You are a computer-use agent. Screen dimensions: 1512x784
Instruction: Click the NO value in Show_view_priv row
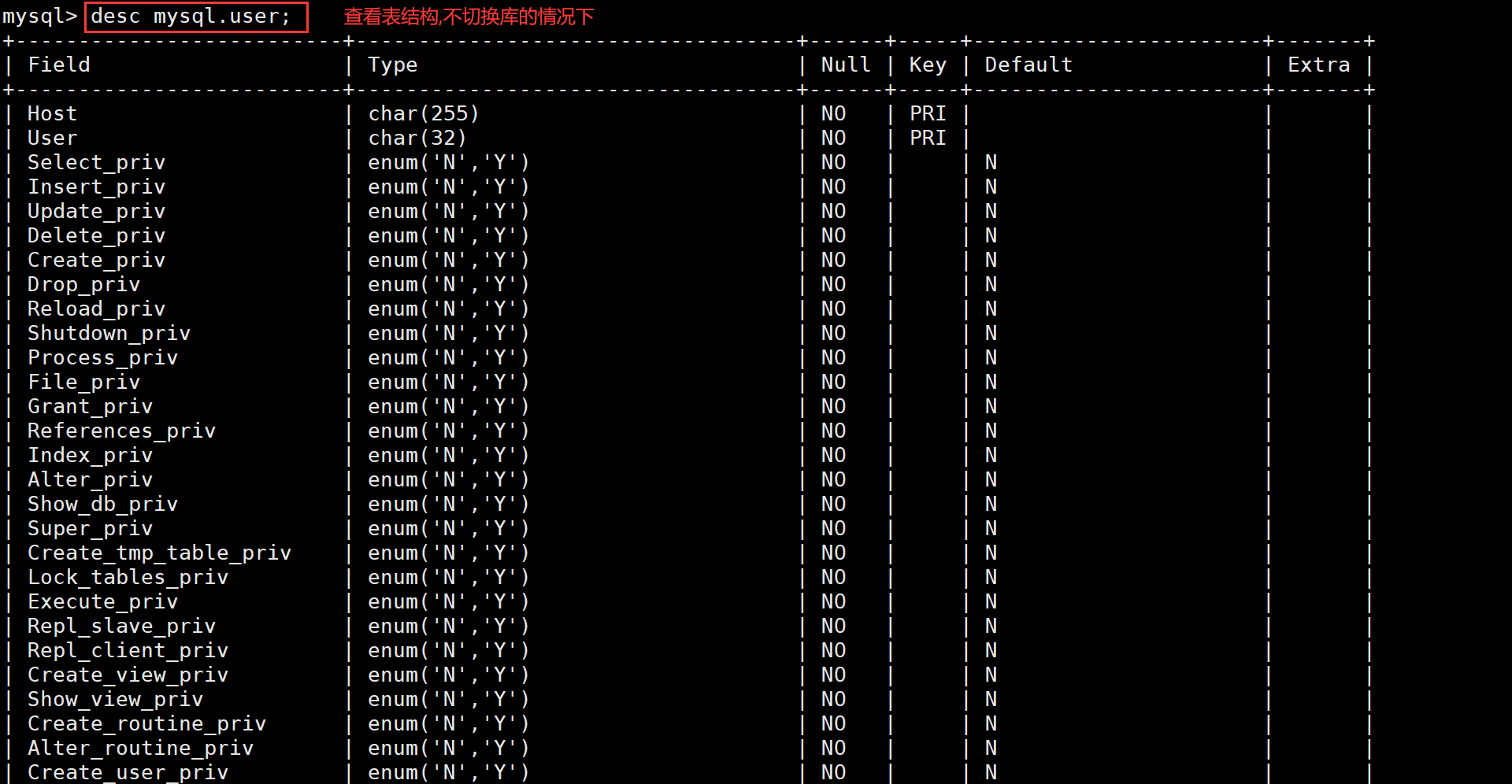[833, 699]
